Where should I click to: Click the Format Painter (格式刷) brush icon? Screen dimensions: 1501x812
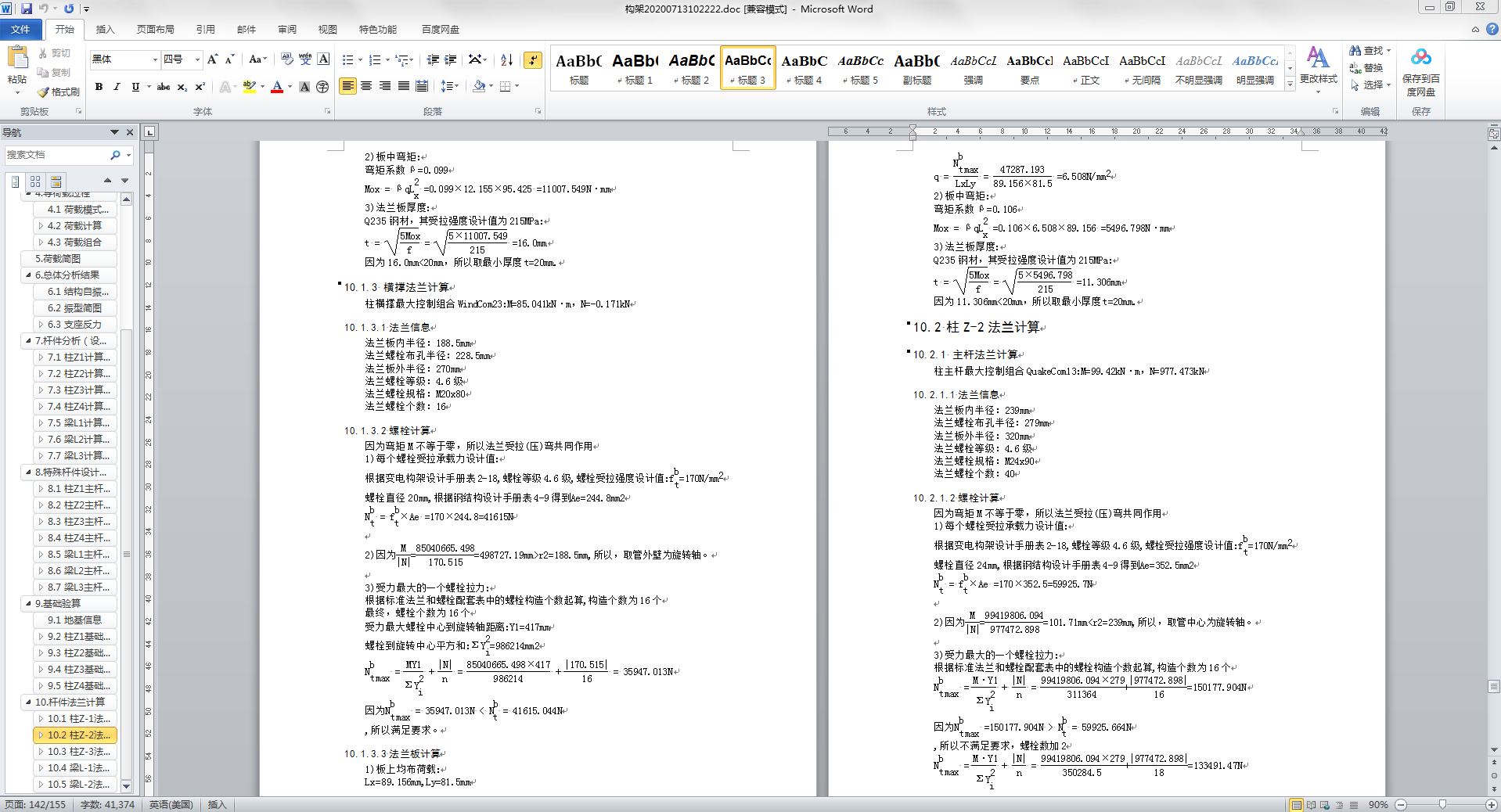44,92
